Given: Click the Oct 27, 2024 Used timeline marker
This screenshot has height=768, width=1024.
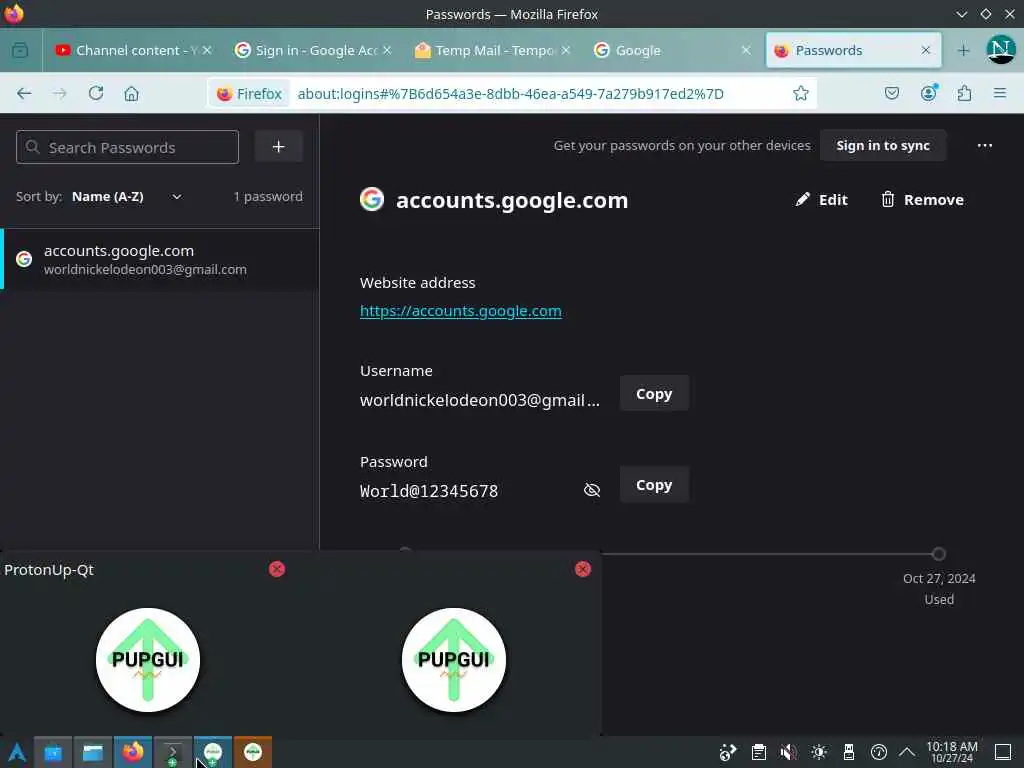Looking at the screenshot, I should pyautogui.click(x=938, y=554).
